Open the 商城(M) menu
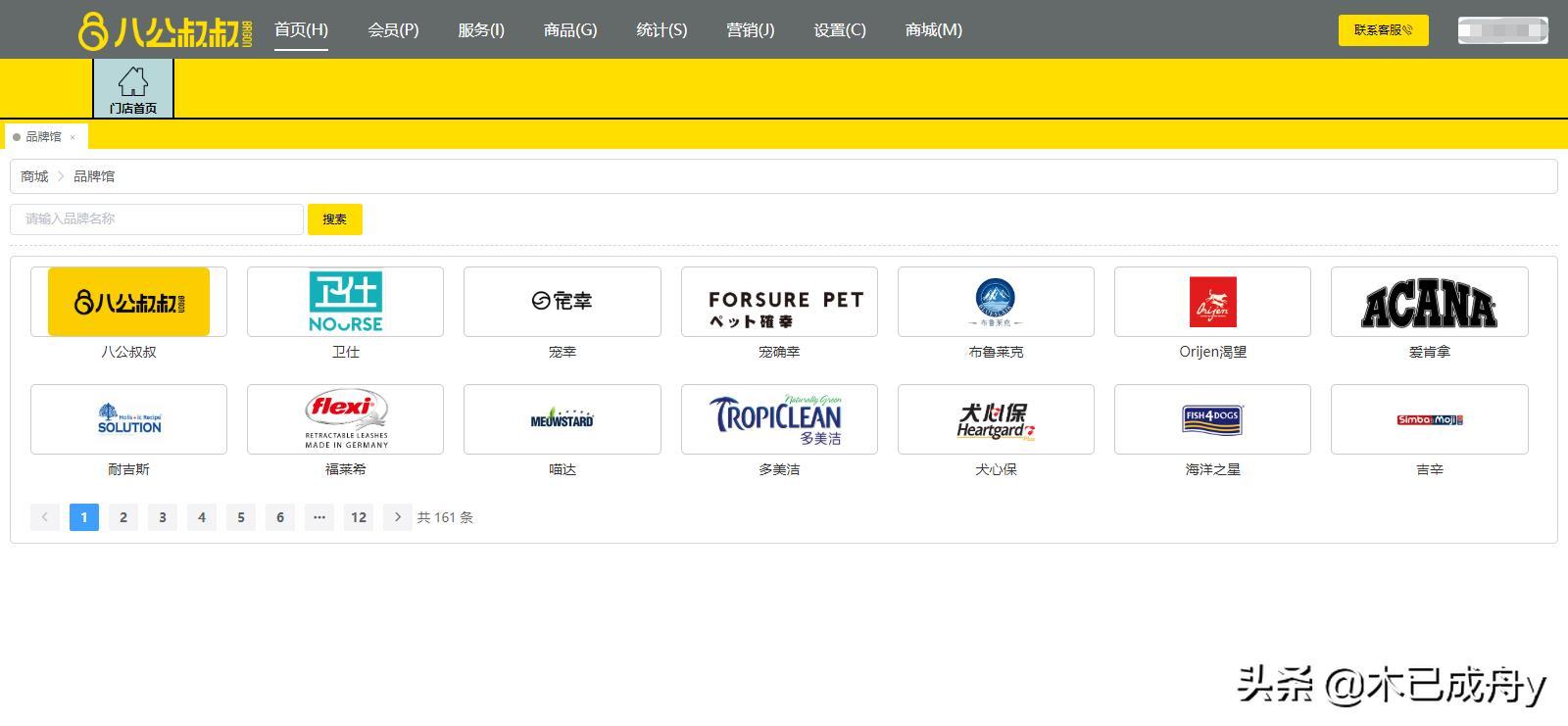 click(x=934, y=30)
